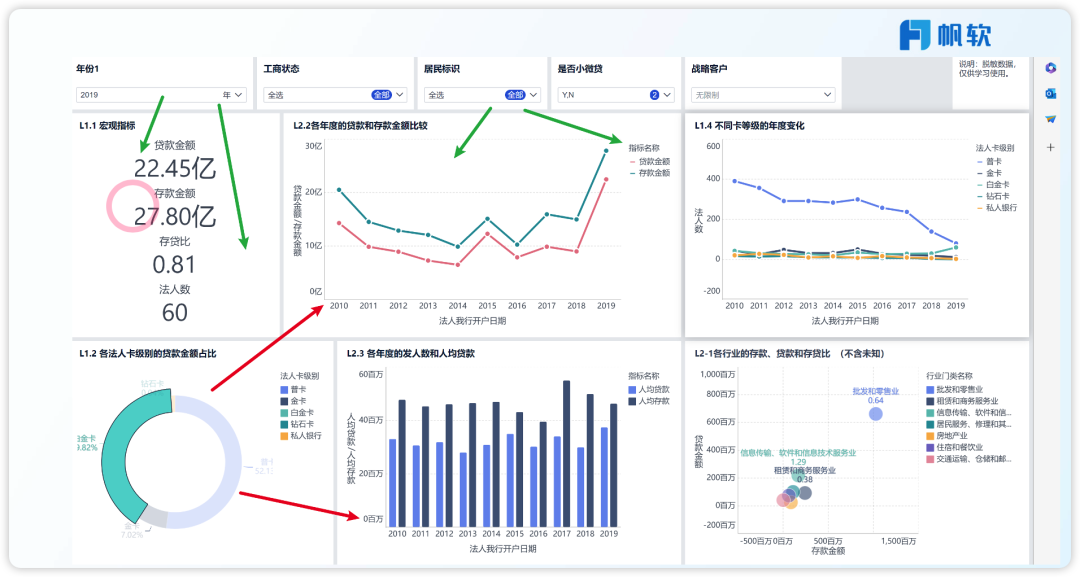Toggle 白金卡 legend entry in L1.2 donut chart
The height and width of the screenshot is (577, 1080).
tap(297, 412)
